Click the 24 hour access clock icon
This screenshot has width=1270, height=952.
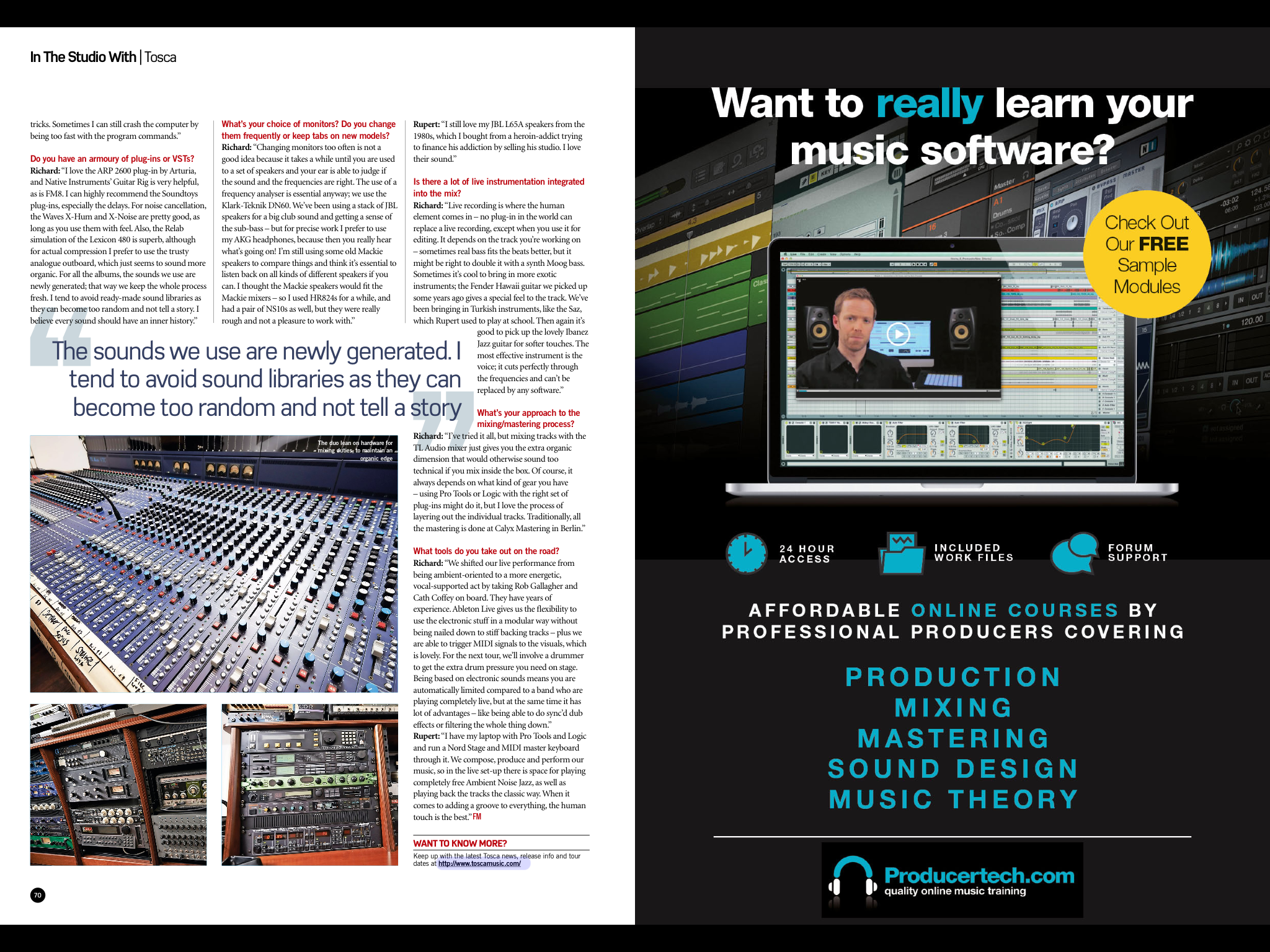pos(747,553)
